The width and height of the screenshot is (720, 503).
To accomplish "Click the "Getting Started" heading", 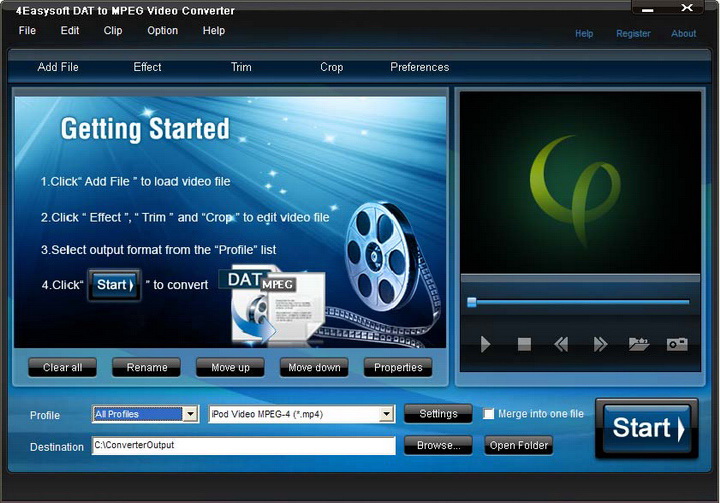I will pyautogui.click(x=145, y=129).
